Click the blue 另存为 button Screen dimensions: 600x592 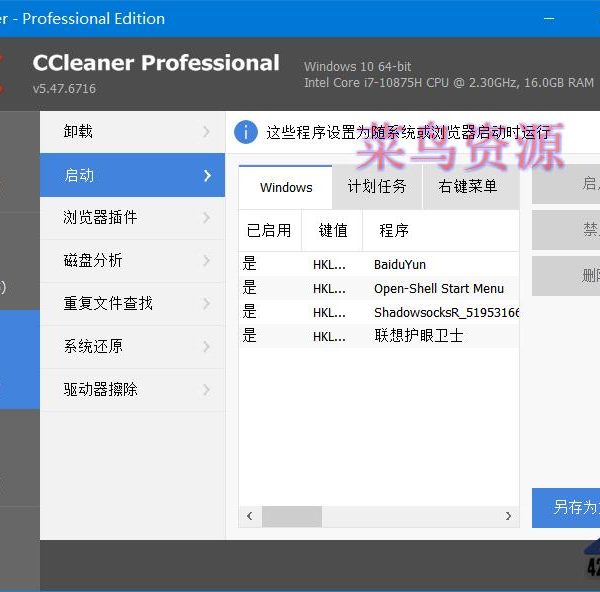coord(568,507)
